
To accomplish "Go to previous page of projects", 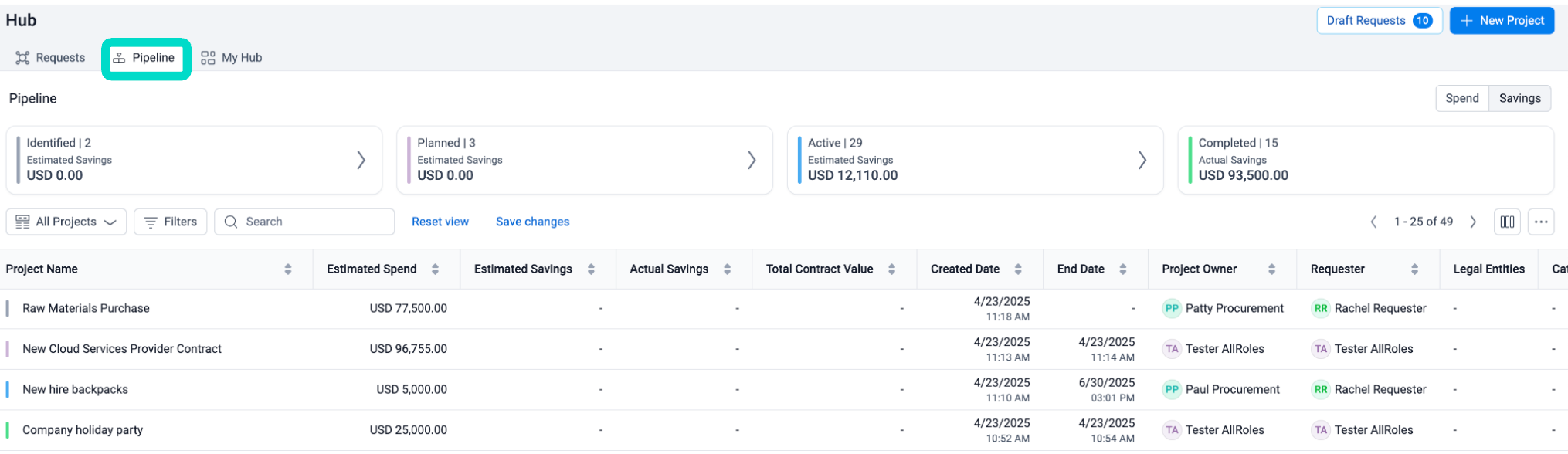I will [x=1373, y=222].
